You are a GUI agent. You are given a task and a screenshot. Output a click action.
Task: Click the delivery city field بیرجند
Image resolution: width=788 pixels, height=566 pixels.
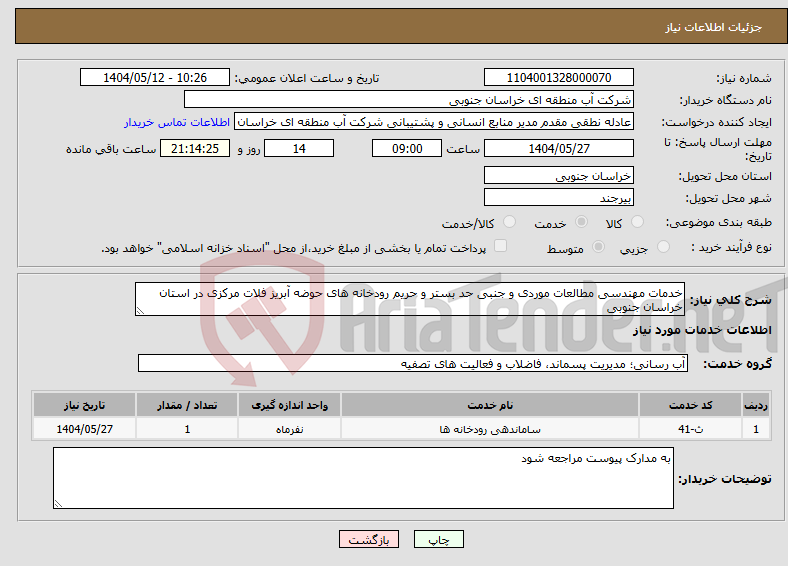(559, 197)
